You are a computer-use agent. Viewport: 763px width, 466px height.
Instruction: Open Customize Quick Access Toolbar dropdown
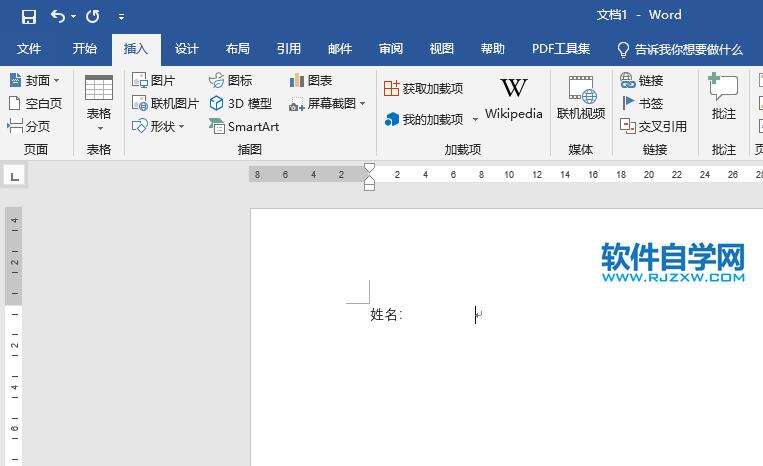click(x=121, y=18)
